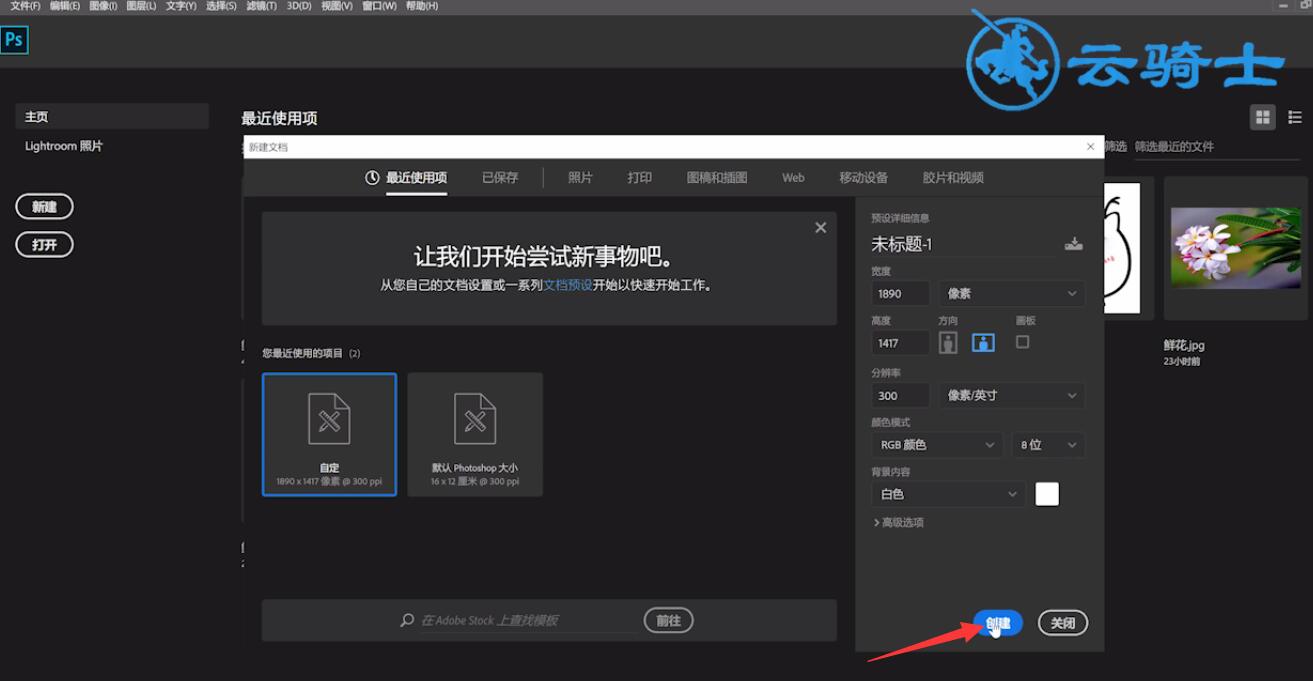Switch to the 图稿和插图 tab

717,178
